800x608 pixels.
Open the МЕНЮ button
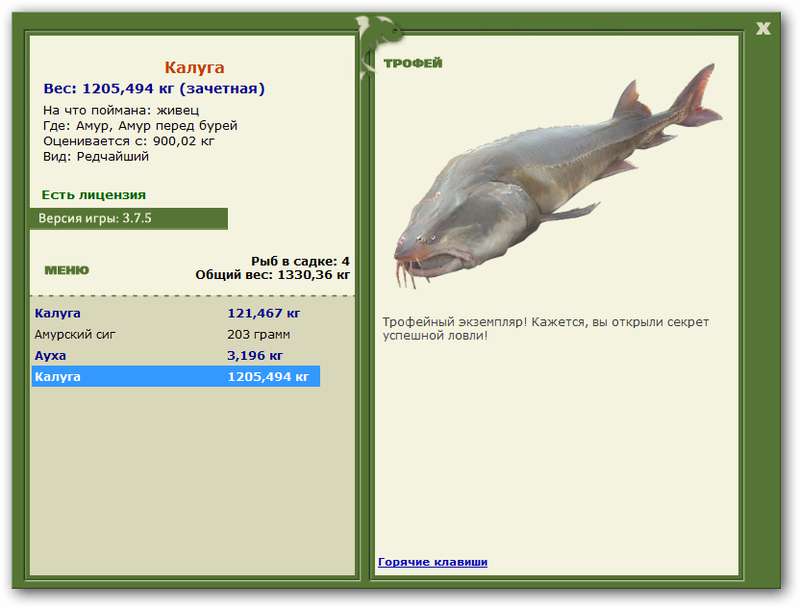(x=67, y=270)
